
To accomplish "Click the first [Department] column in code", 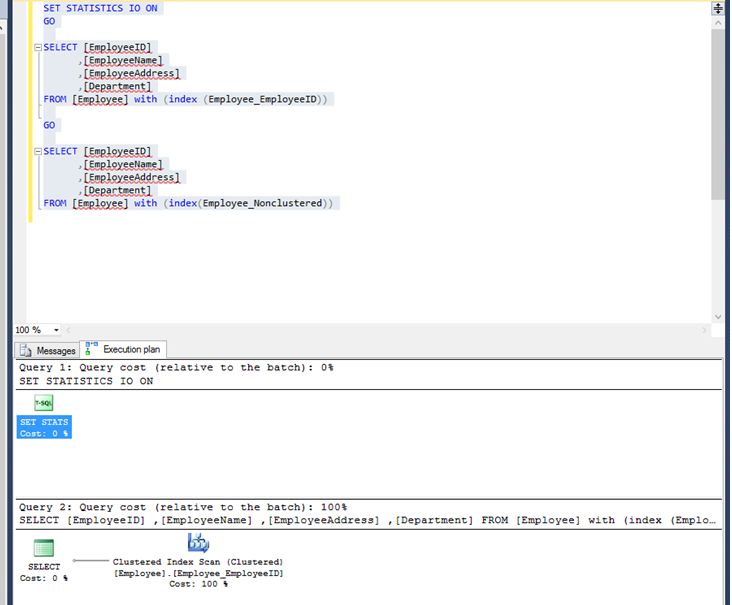I will coord(118,86).
